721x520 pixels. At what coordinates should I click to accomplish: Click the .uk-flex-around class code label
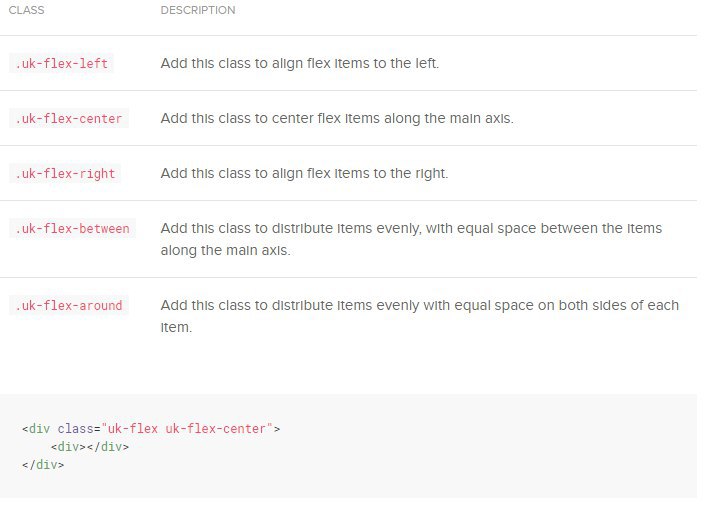(x=69, y=305)
